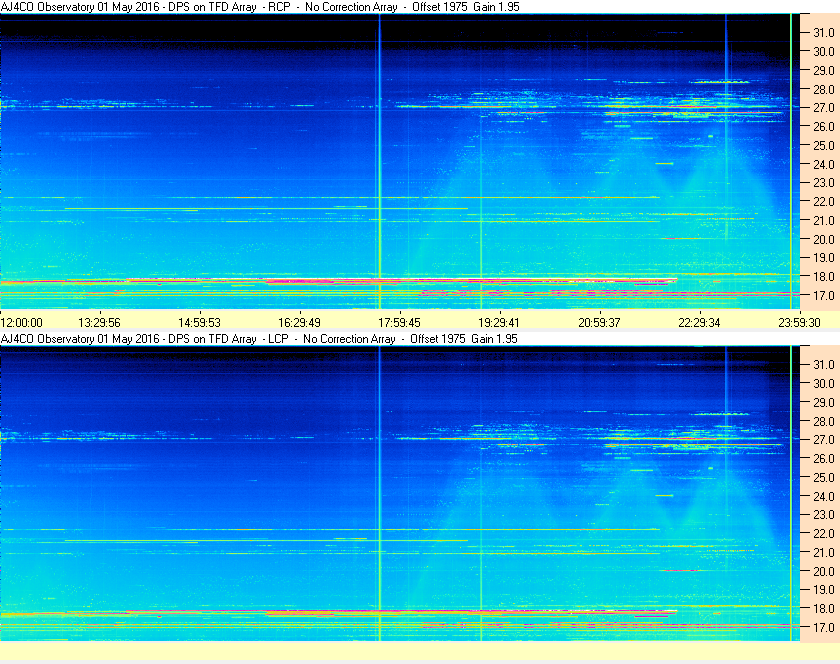Pick the 31.0 frequency label in LCP panel
This screenshot has height=664, width=840.
pyautogui.click(x=824, y=364)
